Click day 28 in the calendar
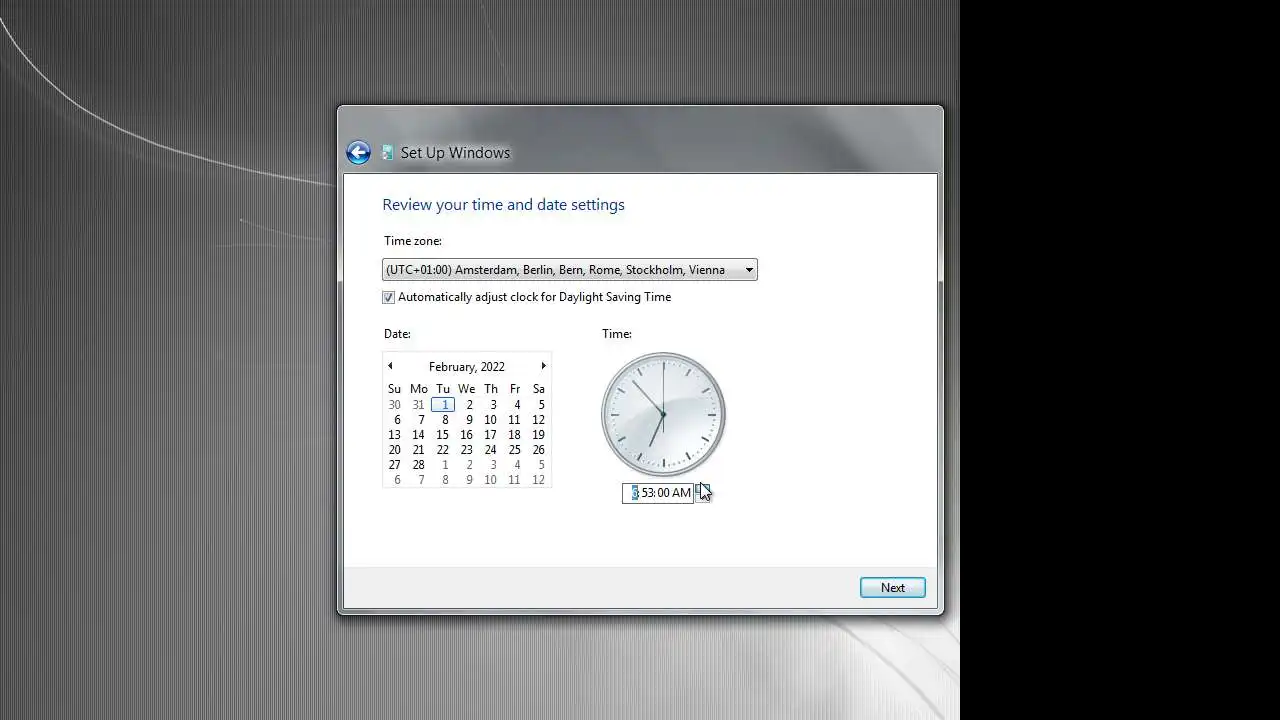 click(x=419, y=465)
